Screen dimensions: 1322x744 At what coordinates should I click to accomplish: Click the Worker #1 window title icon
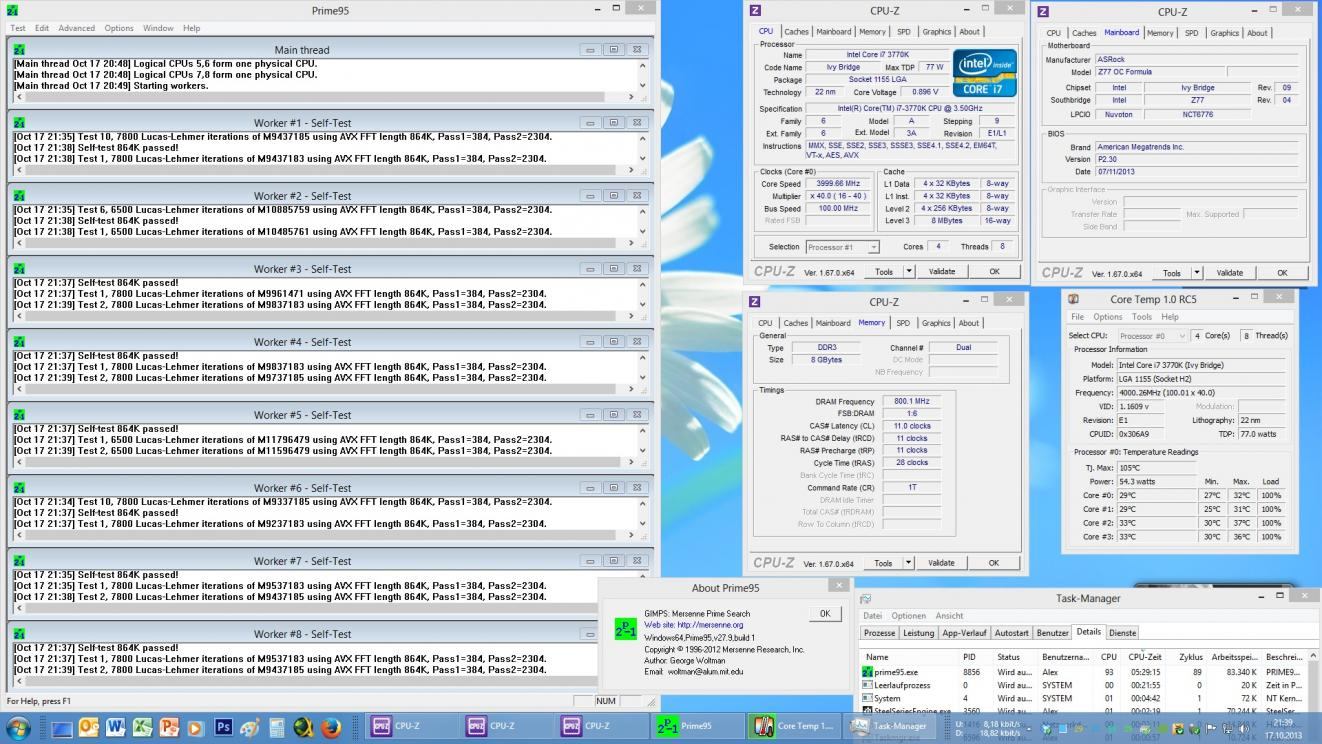pyautogui.click(x=18, y=123)
